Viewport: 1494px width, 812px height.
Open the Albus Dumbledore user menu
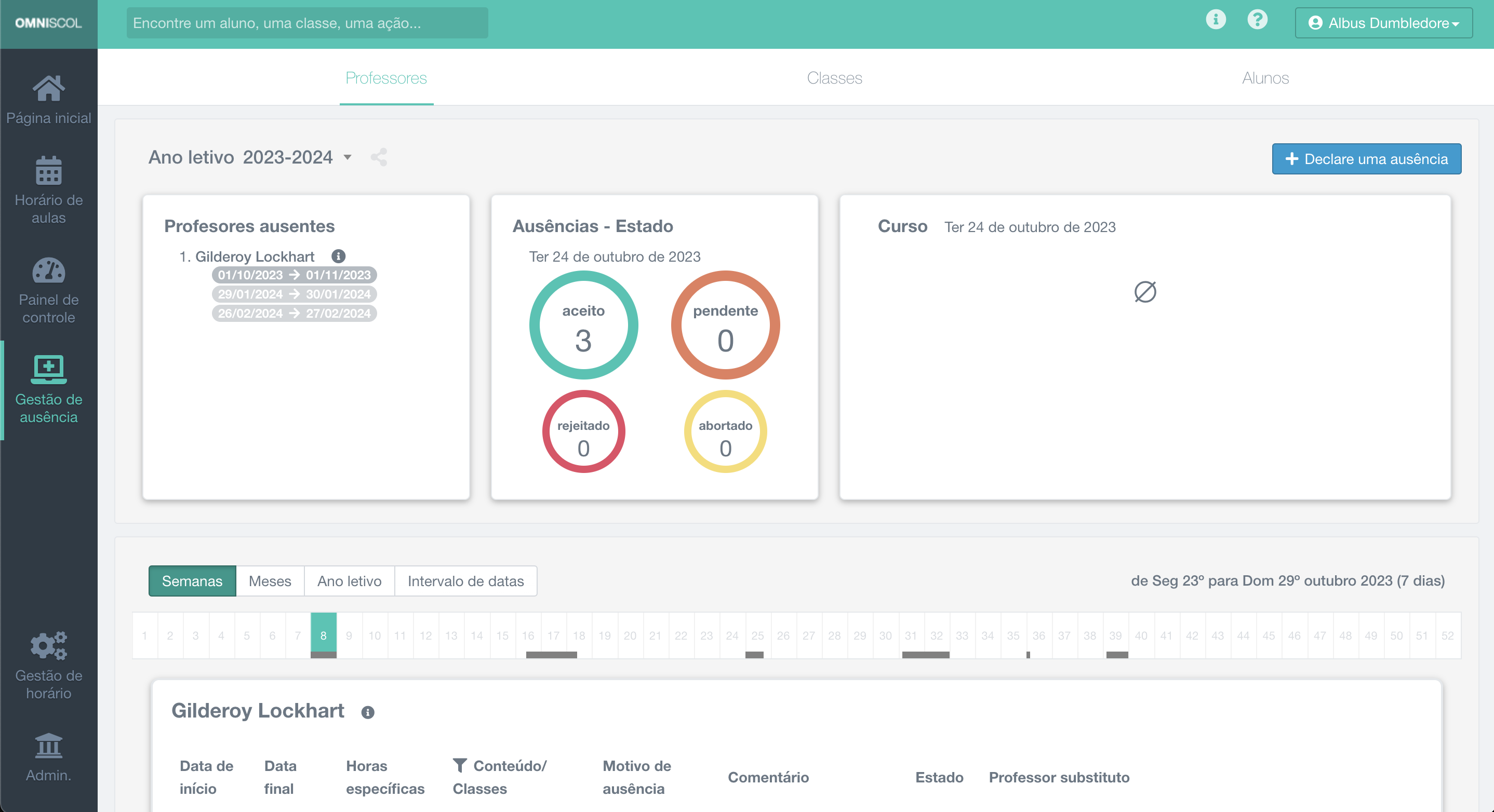pyautogui.click(x=1383, y=23)
